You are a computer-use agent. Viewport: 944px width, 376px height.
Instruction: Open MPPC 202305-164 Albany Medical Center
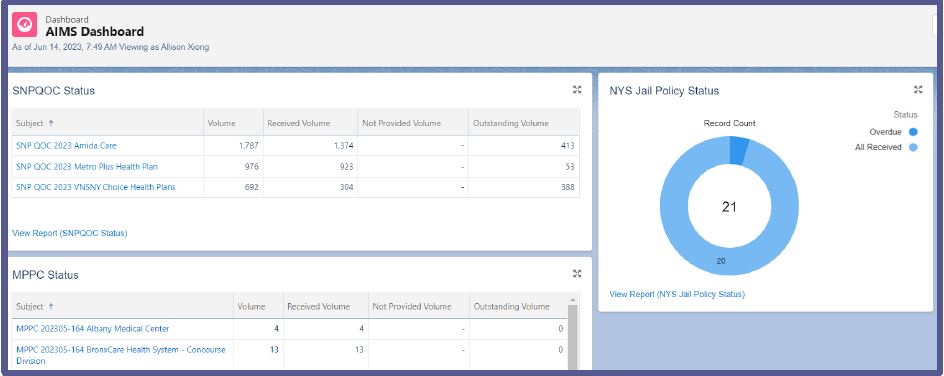click(93, 328)
